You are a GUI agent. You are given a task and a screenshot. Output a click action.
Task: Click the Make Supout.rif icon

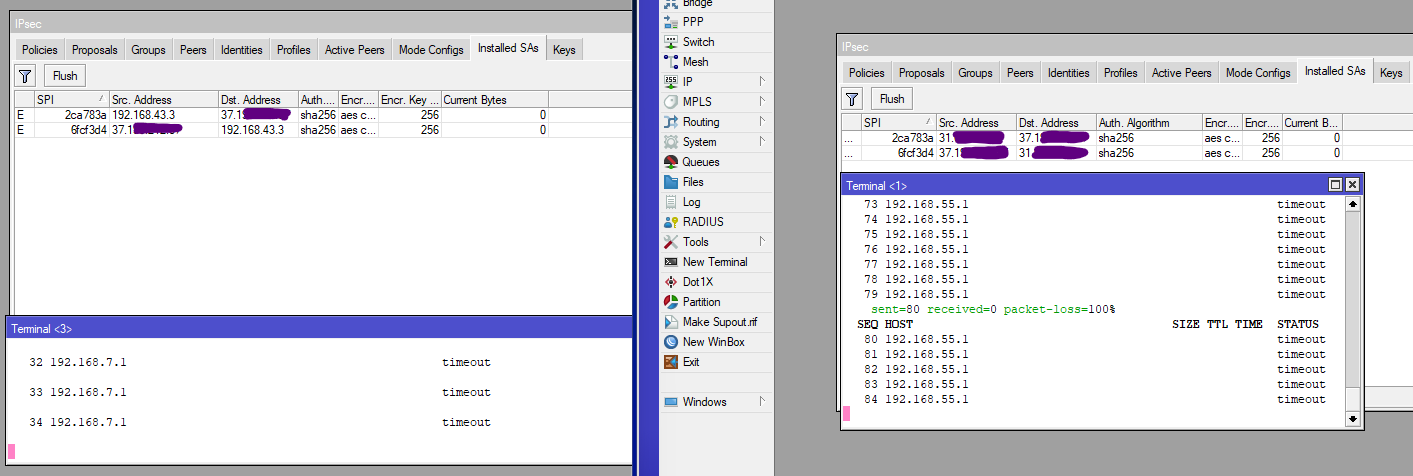(671, 322)
